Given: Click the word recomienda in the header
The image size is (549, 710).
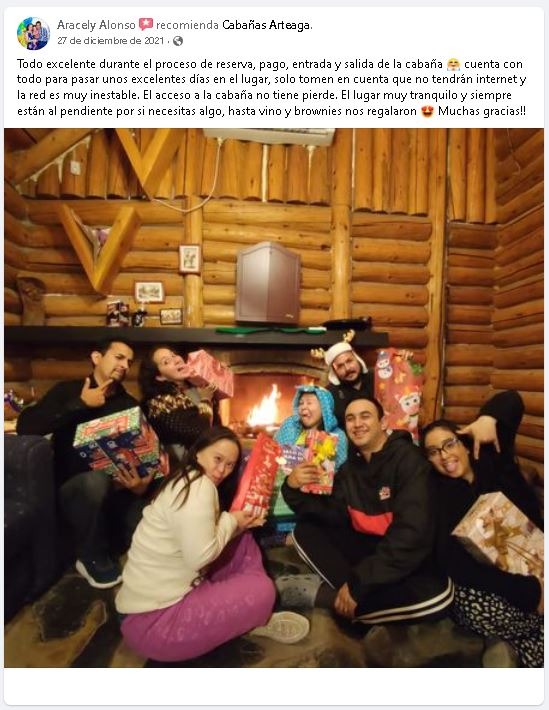Looking at the screenshot, I should tap(188, 25).
